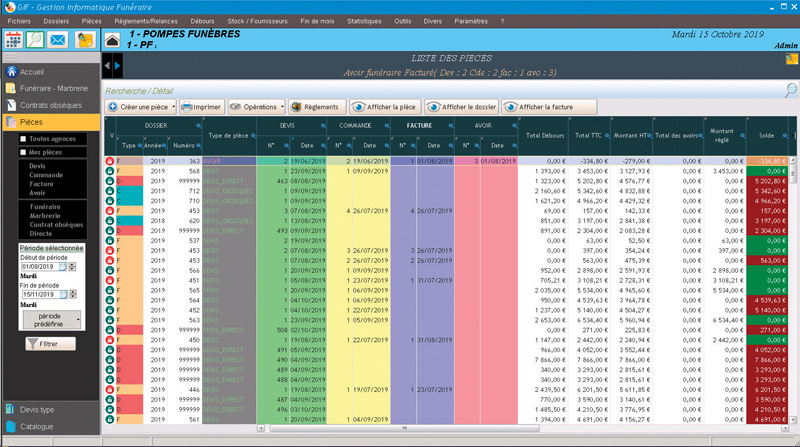This screenshot has height=447, width=800.
Task: Click Début de période stepper
Action: [x=72, y=266]
